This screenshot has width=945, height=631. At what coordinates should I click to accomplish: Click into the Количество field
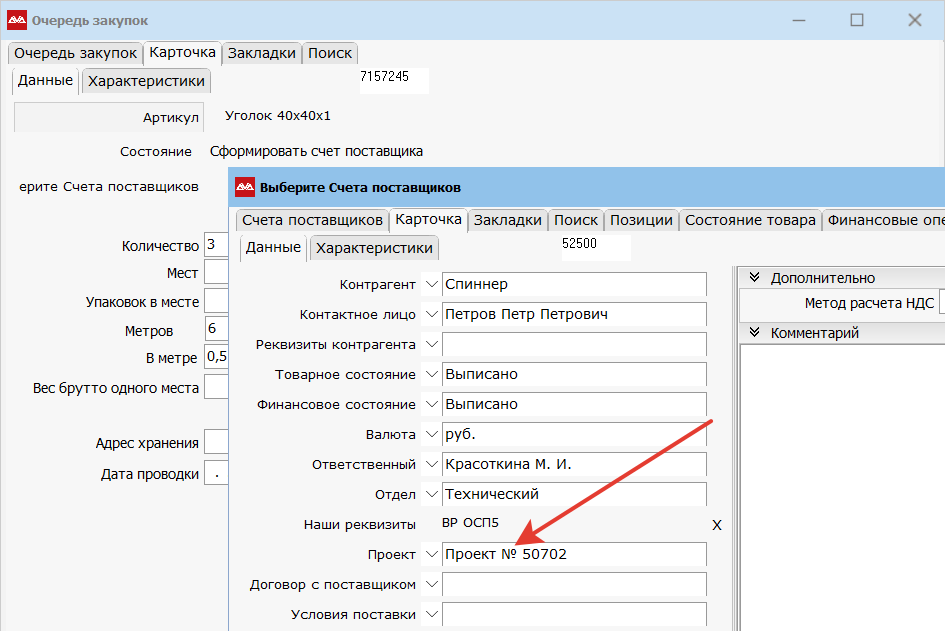click(215, 245)
